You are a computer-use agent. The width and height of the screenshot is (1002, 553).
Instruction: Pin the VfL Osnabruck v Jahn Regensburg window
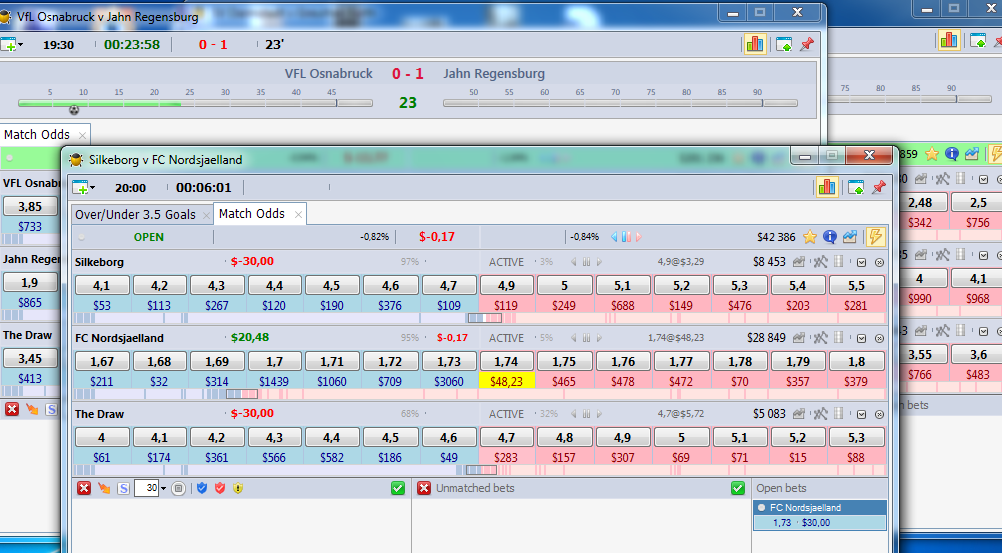(807, 44)
